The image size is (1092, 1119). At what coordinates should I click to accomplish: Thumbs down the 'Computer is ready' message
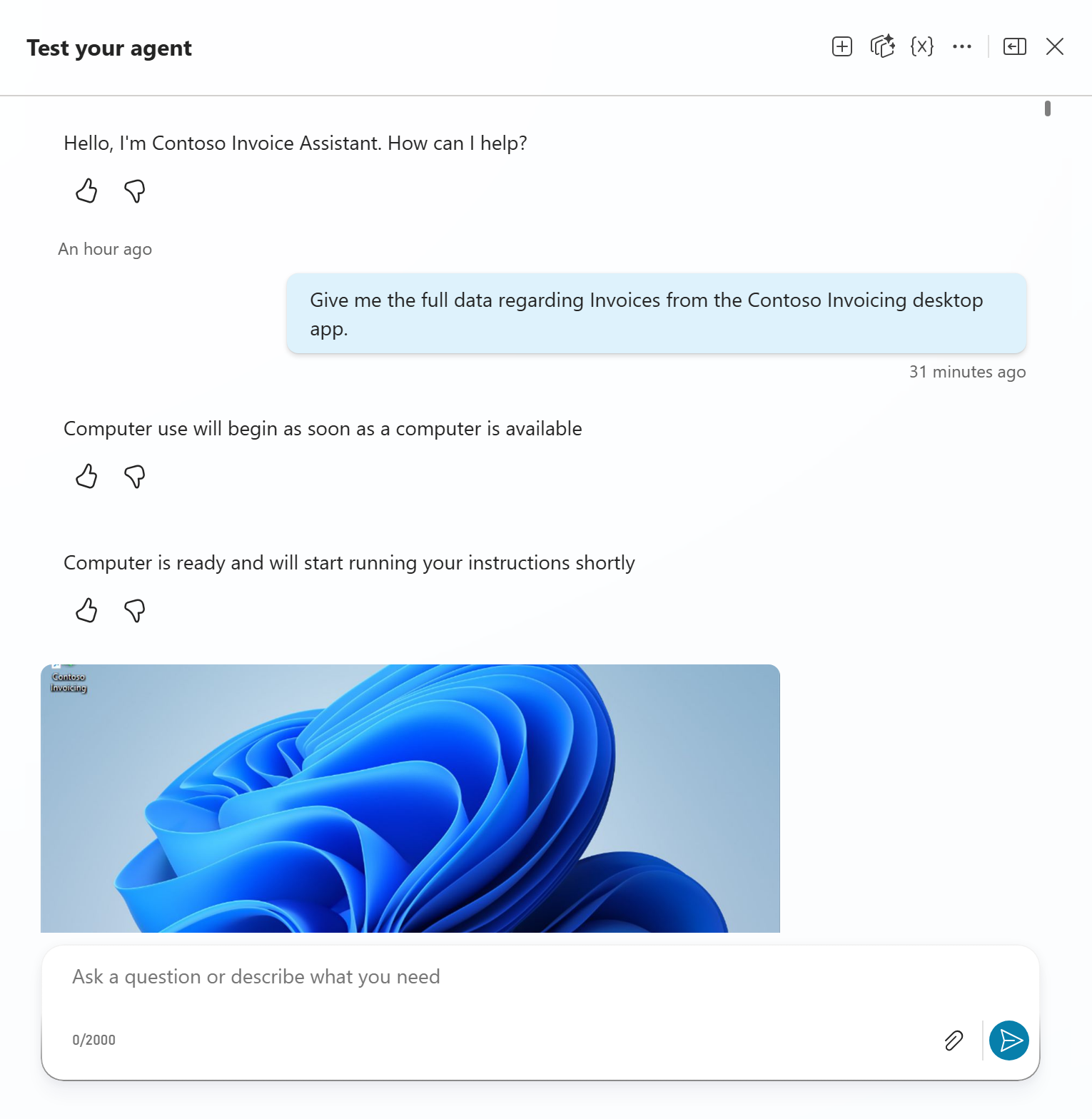(x=134, y=610)
